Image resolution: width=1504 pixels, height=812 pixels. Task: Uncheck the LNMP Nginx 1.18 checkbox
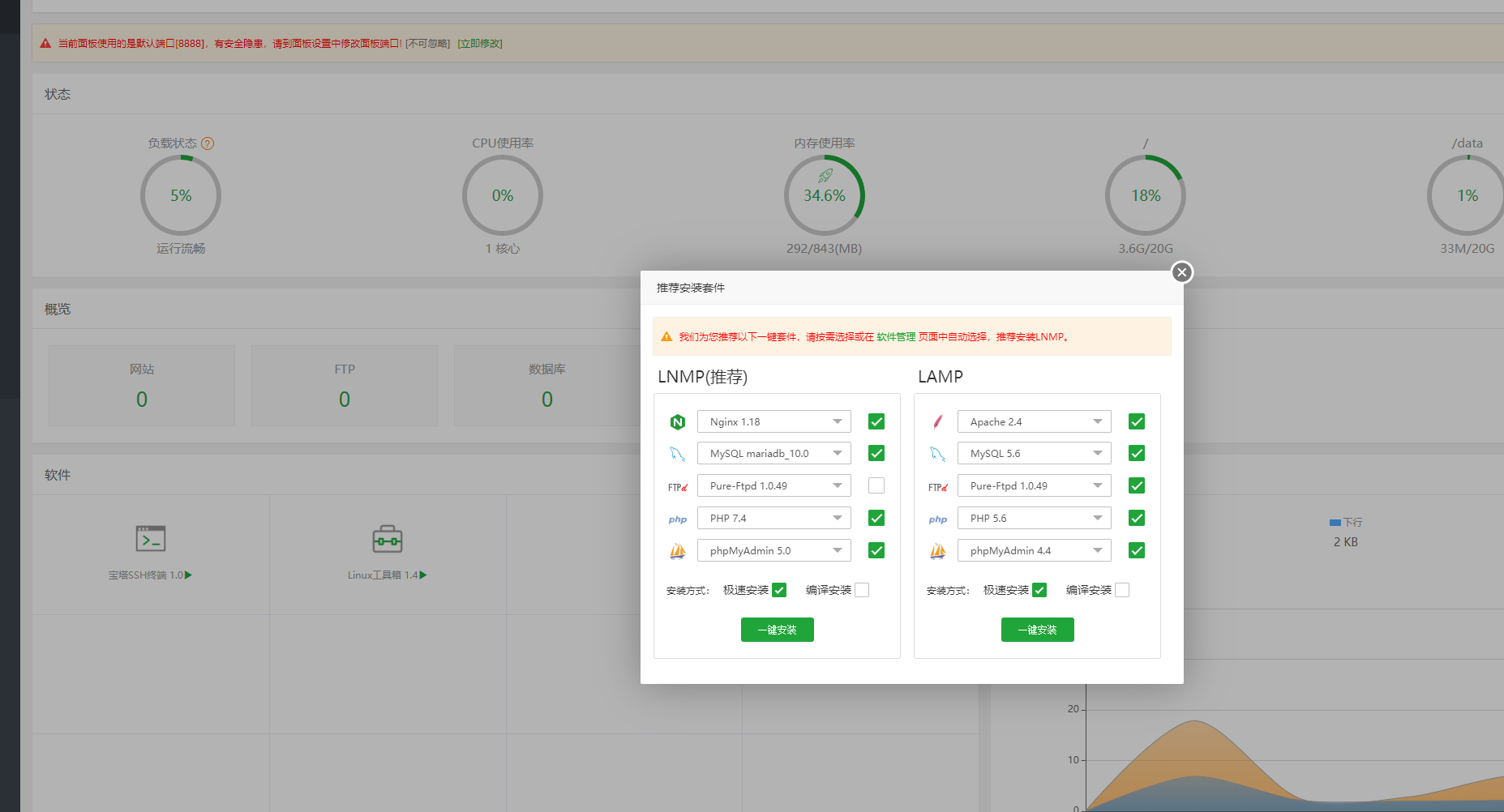point(876,421)
